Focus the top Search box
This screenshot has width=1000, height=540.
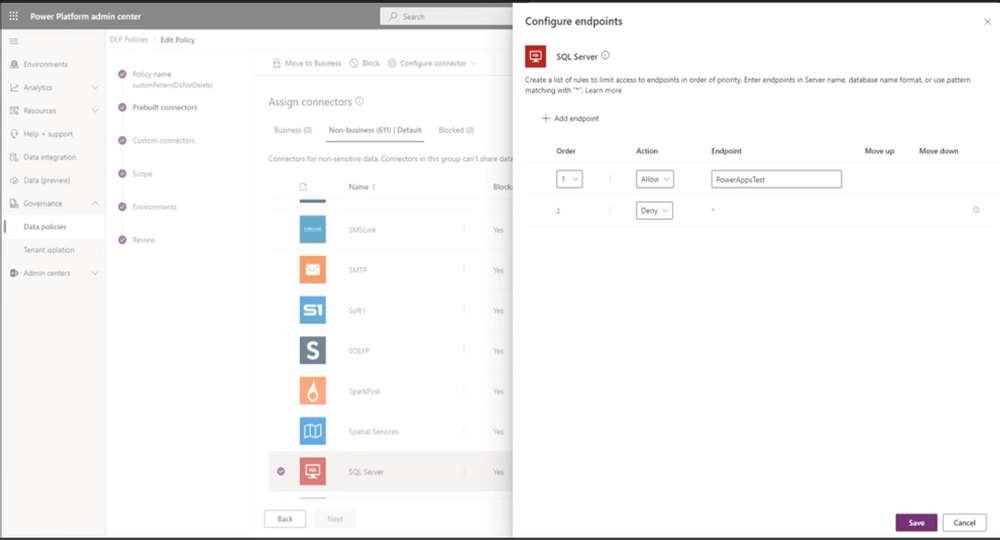[446, 17]
